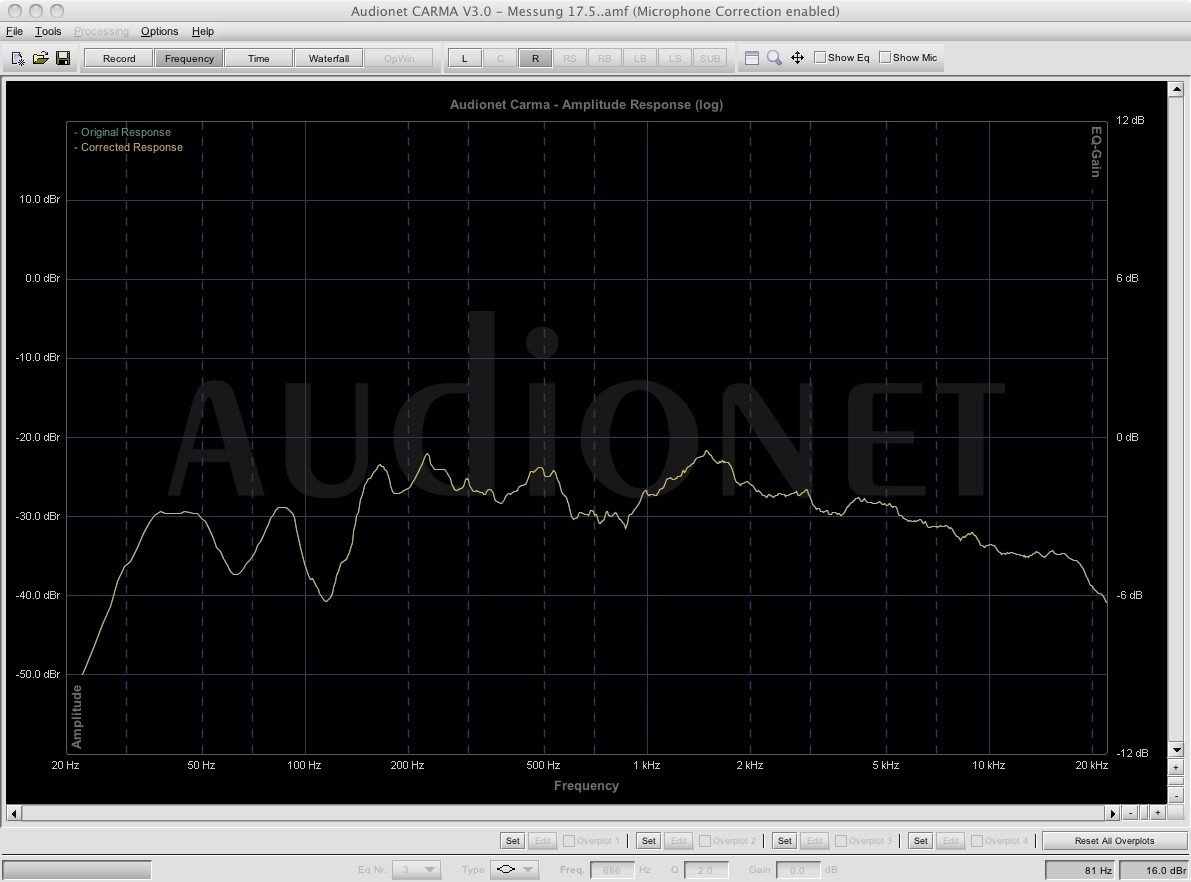Toggle the Overplot 3 checkbox
The height and width of the screenshot is (882, 1191).
840,841
